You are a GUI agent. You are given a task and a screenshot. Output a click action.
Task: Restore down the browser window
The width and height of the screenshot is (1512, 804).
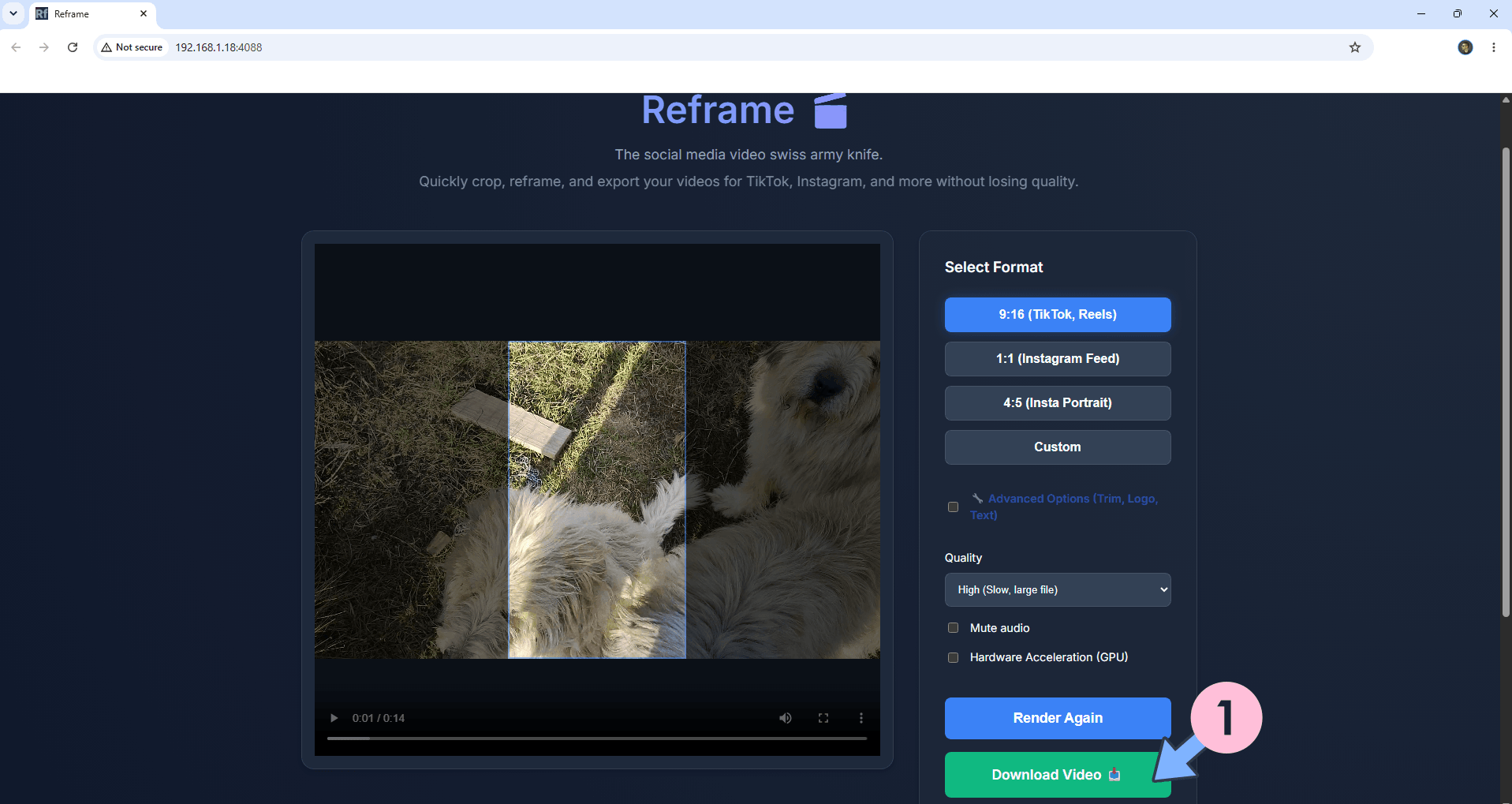pyautogui.click(x=1458, y=13)
